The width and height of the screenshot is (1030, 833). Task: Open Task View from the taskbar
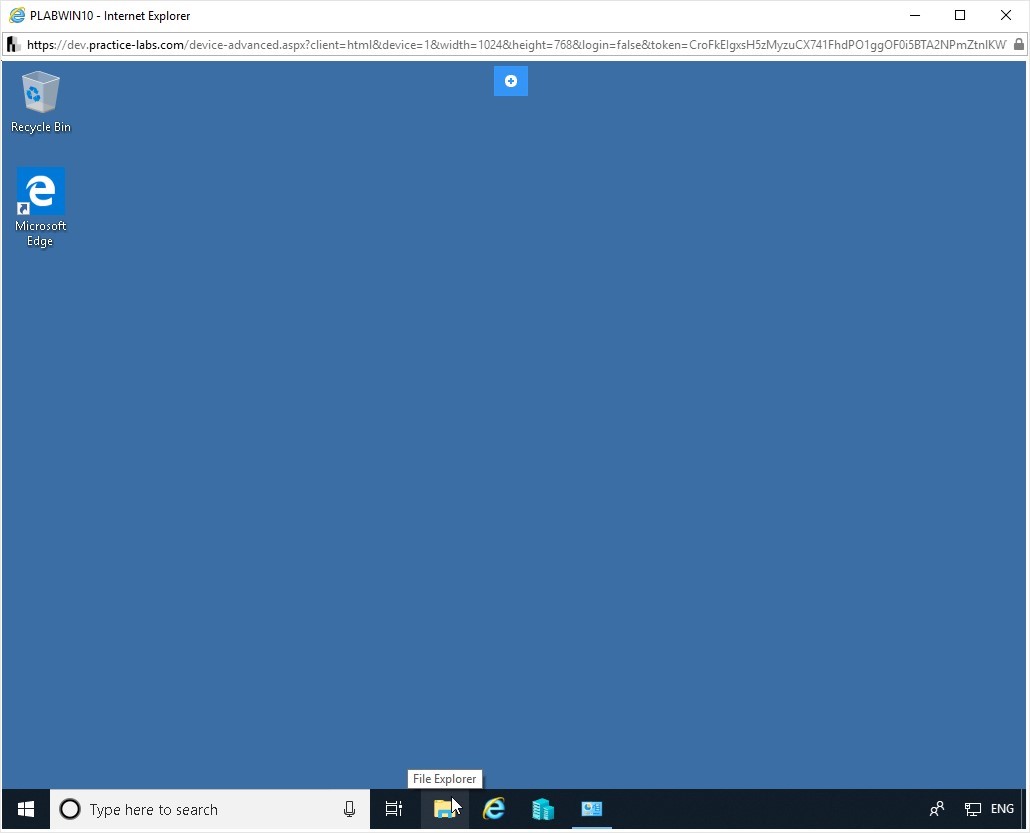point(393,809)
